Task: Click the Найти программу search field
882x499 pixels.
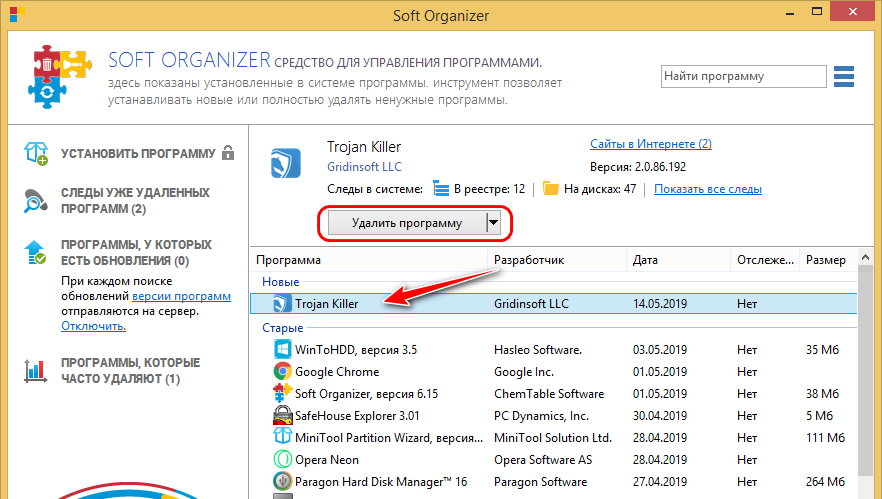Action: (744, 77)
